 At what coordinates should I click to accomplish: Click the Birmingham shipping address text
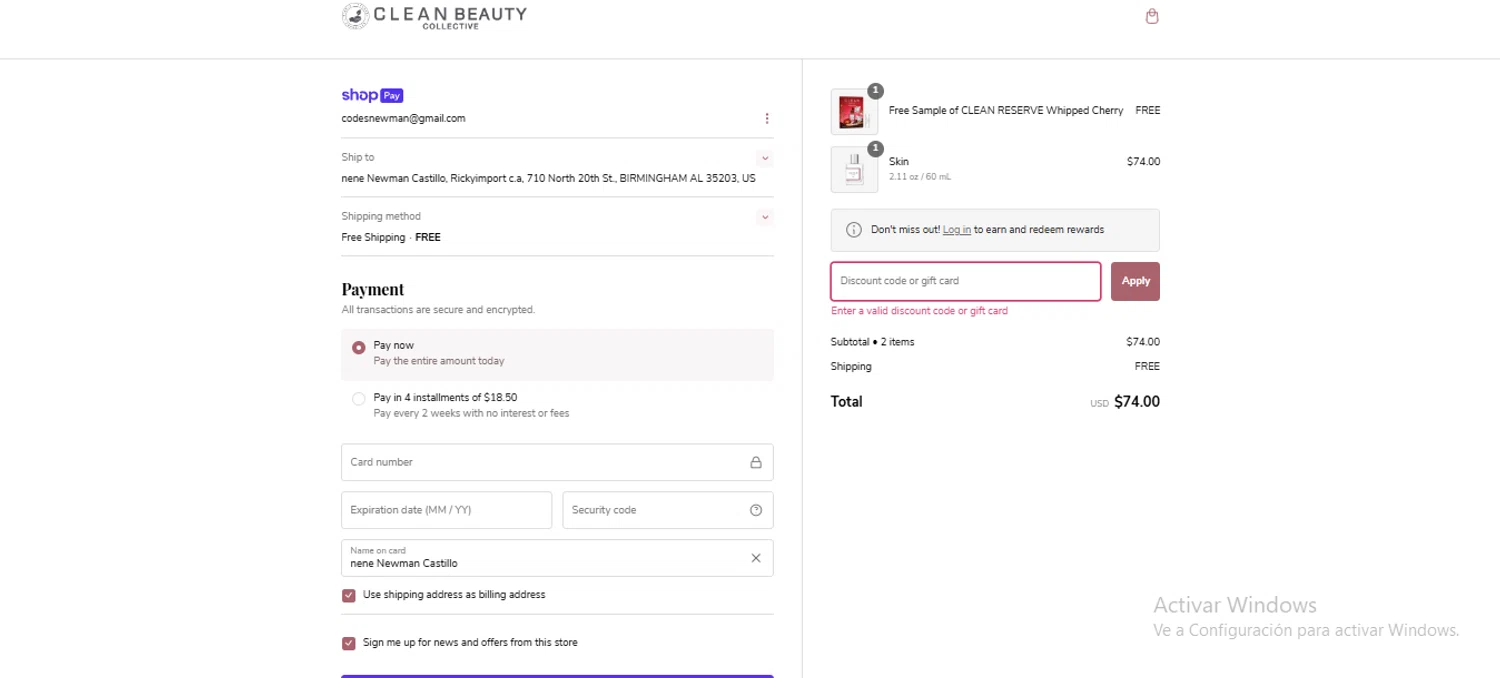[548, 178]
